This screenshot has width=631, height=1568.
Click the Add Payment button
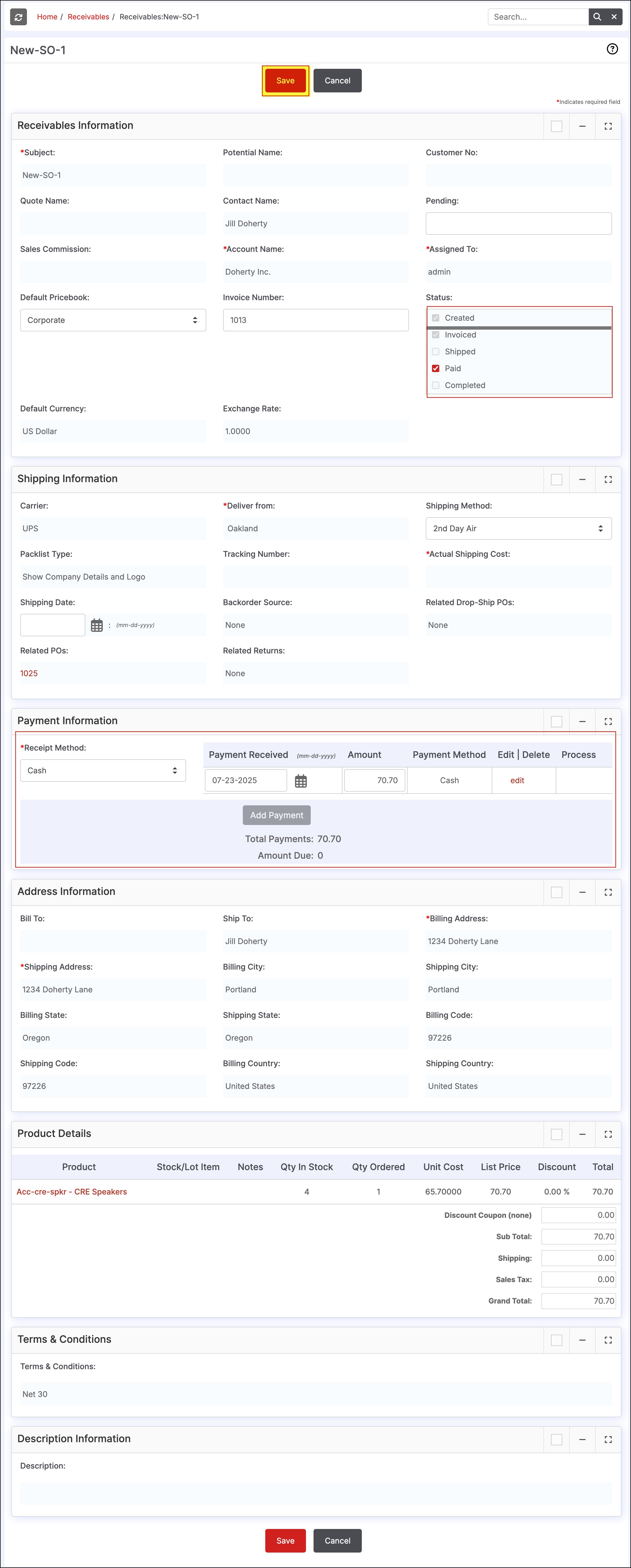coord(277,815)
